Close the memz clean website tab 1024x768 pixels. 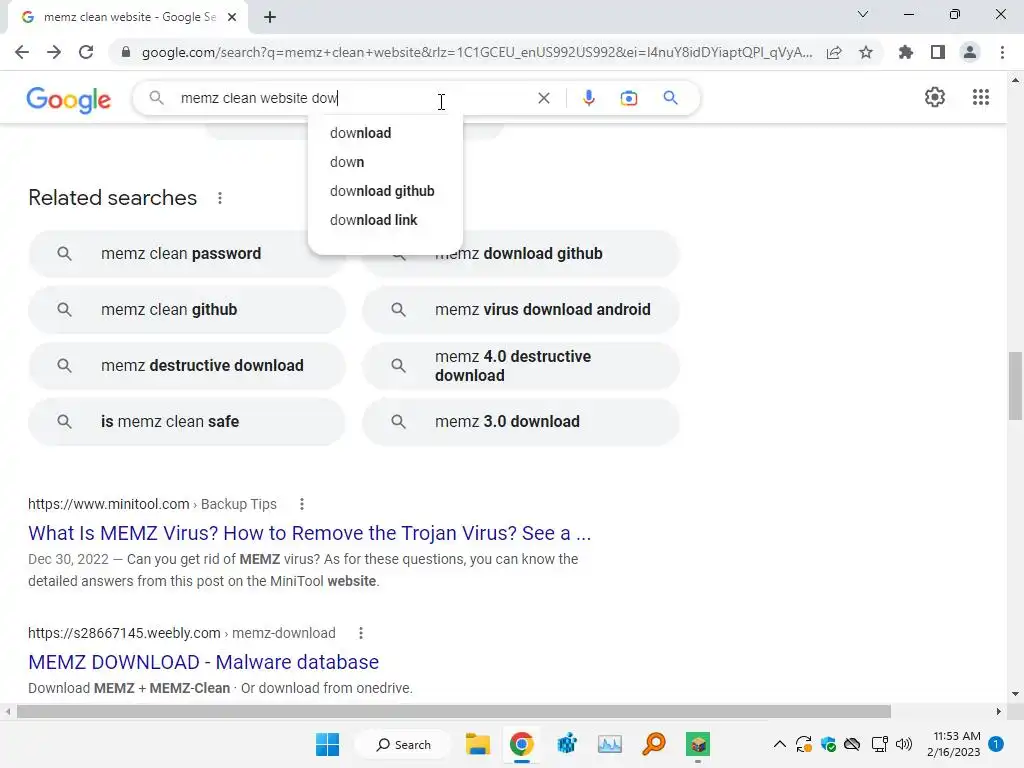[232, 17]
